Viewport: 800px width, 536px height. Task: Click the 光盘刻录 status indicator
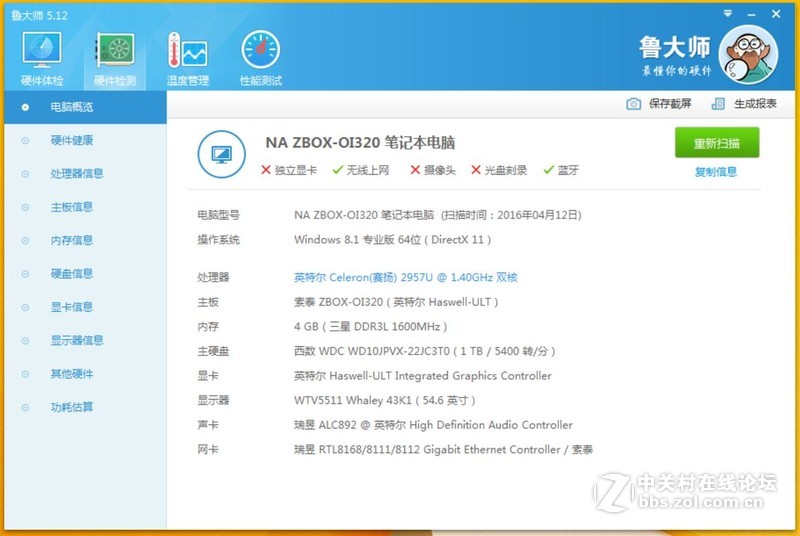coord(499,170)
